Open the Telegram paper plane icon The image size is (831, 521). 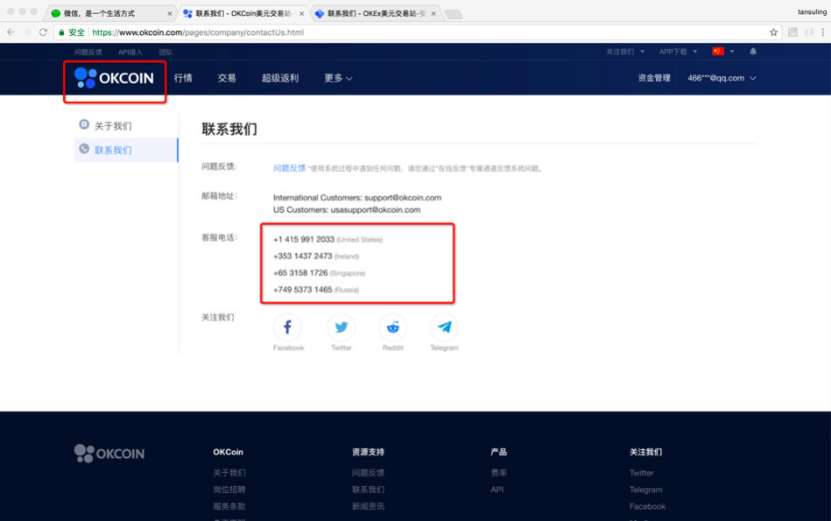(444, 327)
